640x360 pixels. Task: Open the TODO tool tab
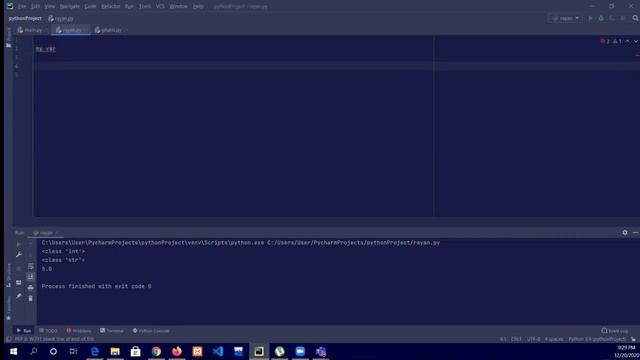[48, 331]
